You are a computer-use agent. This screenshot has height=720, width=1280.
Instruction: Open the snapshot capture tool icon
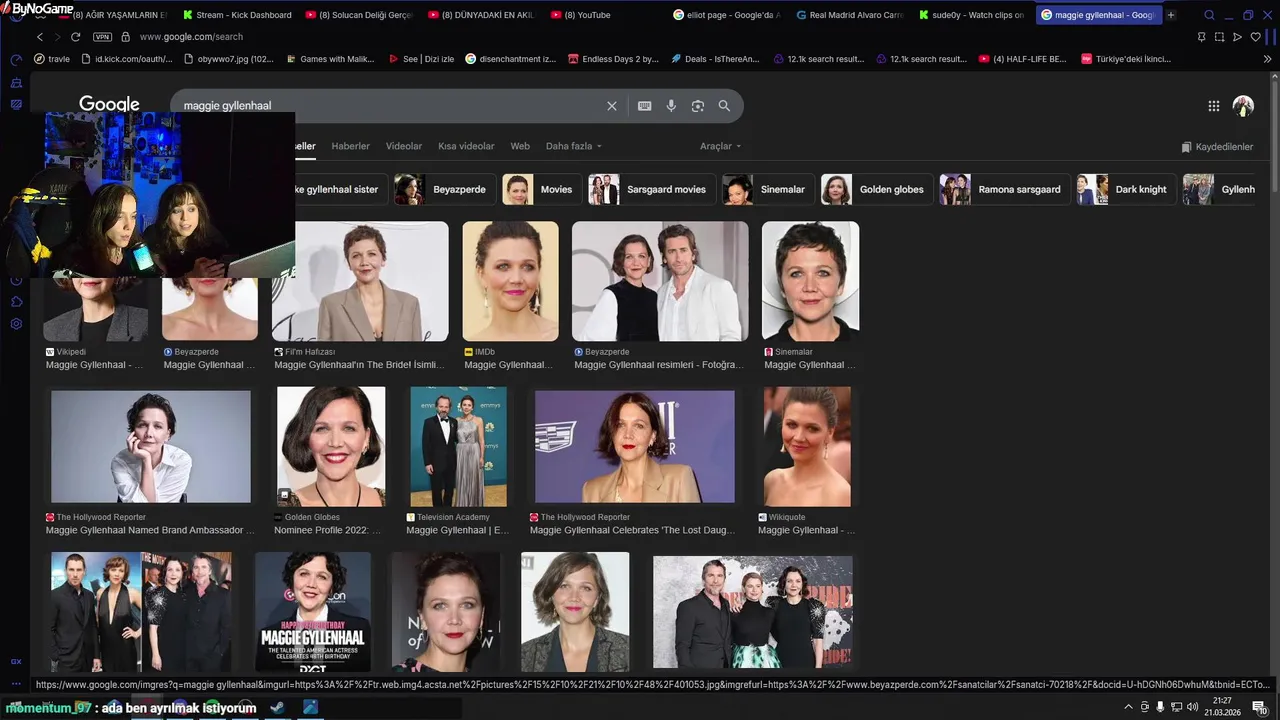1219,37
